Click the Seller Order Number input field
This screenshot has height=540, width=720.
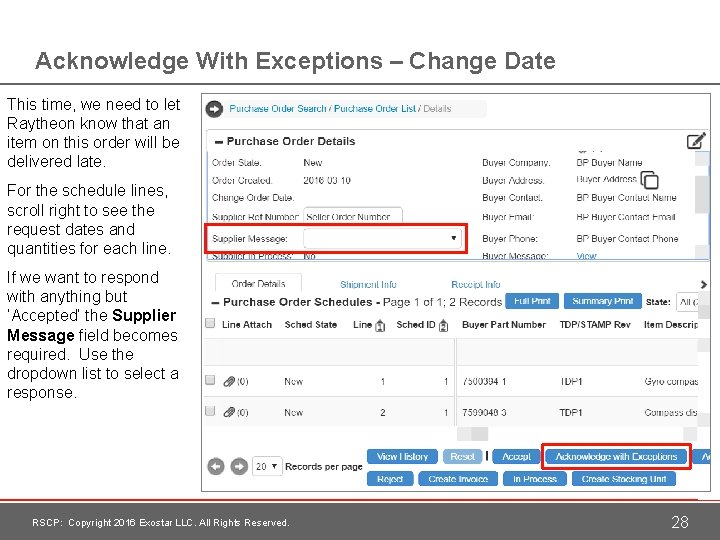point(353,216)
